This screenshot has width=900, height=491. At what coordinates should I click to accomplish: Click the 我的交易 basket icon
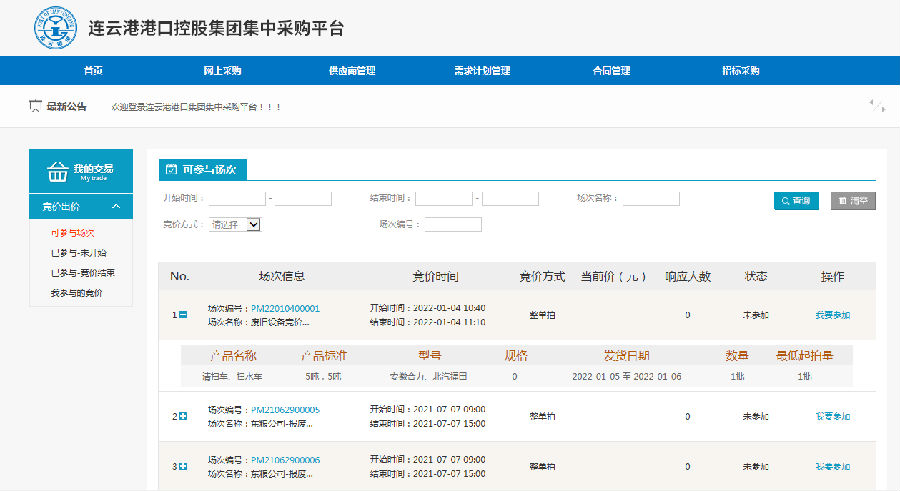[57, 171]
